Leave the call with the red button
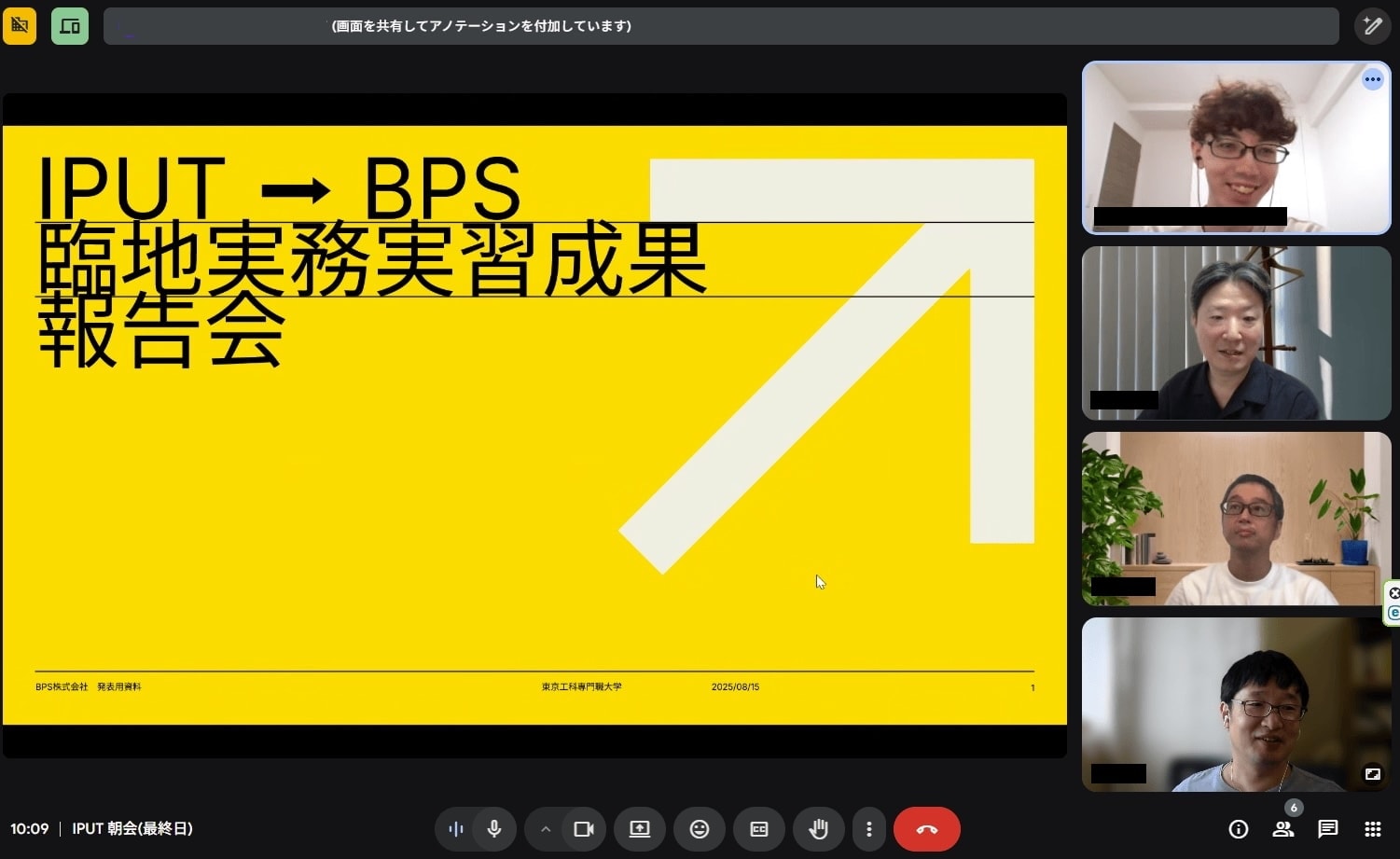The image size is (1400, 859). click(x=927, y=829)
